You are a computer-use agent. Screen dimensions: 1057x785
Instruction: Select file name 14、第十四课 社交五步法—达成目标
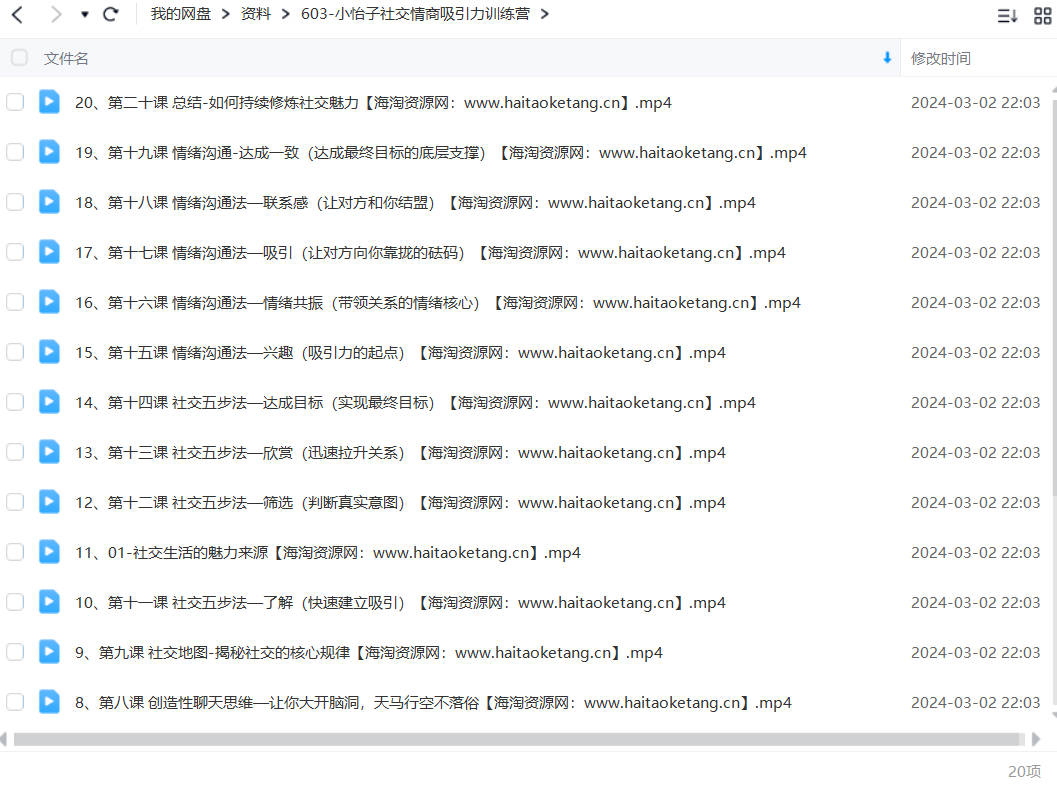(415, 402)
